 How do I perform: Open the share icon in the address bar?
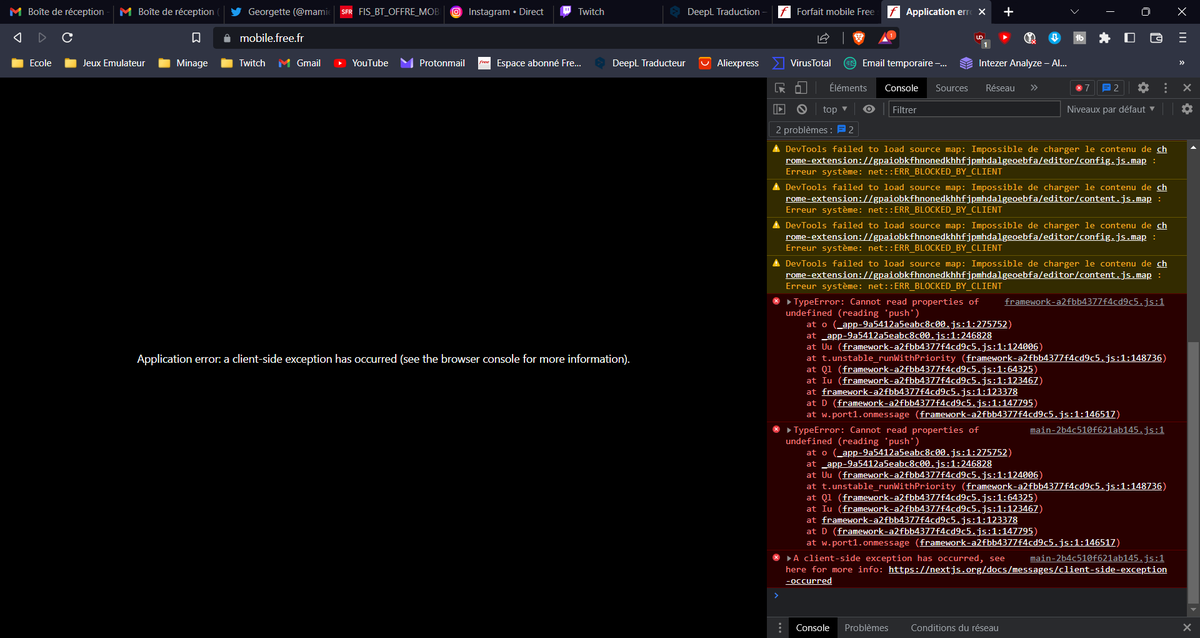tap(824, 38)
